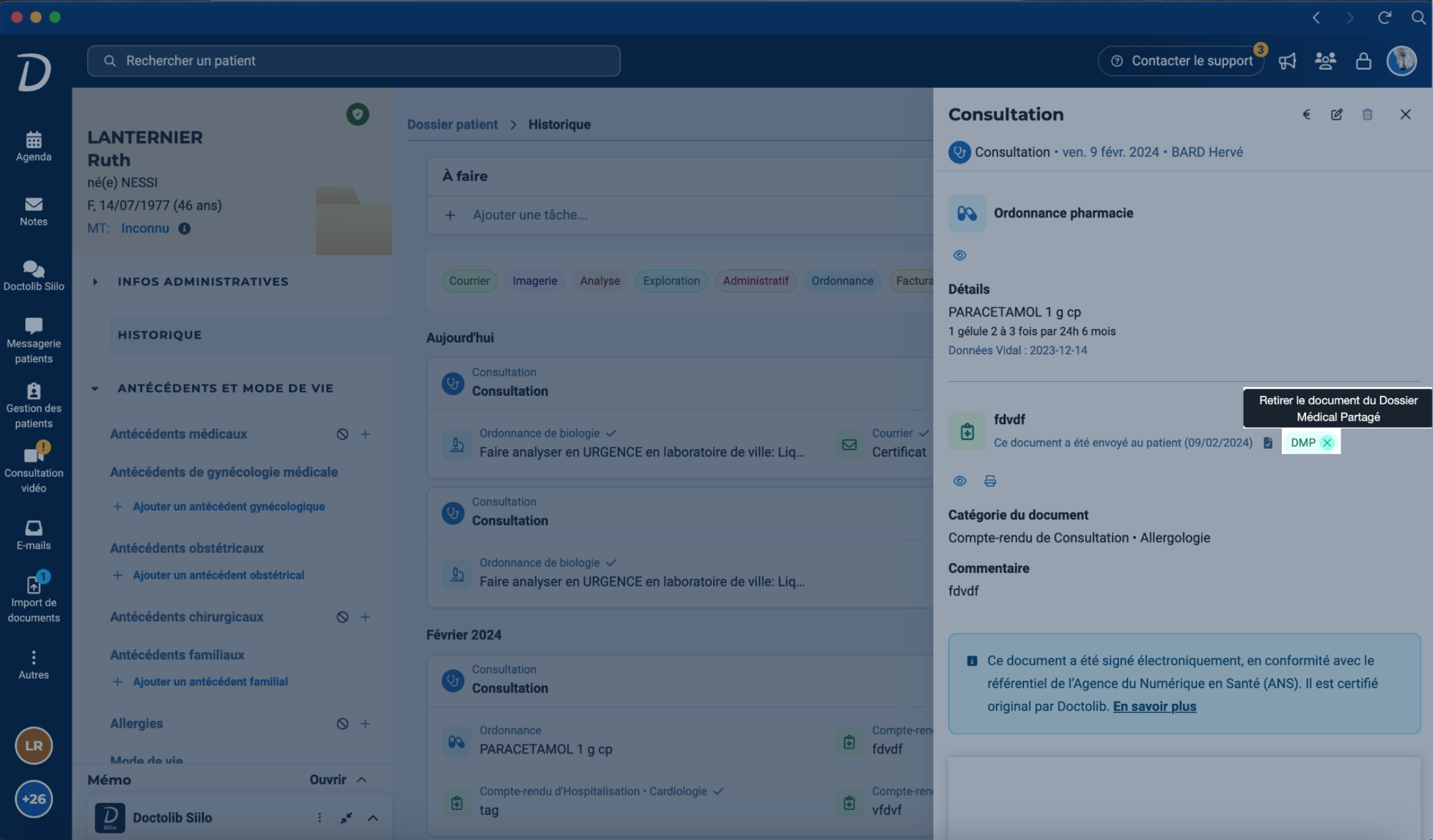
Task: Print the fdvdf document
Action: coord(990,481)
